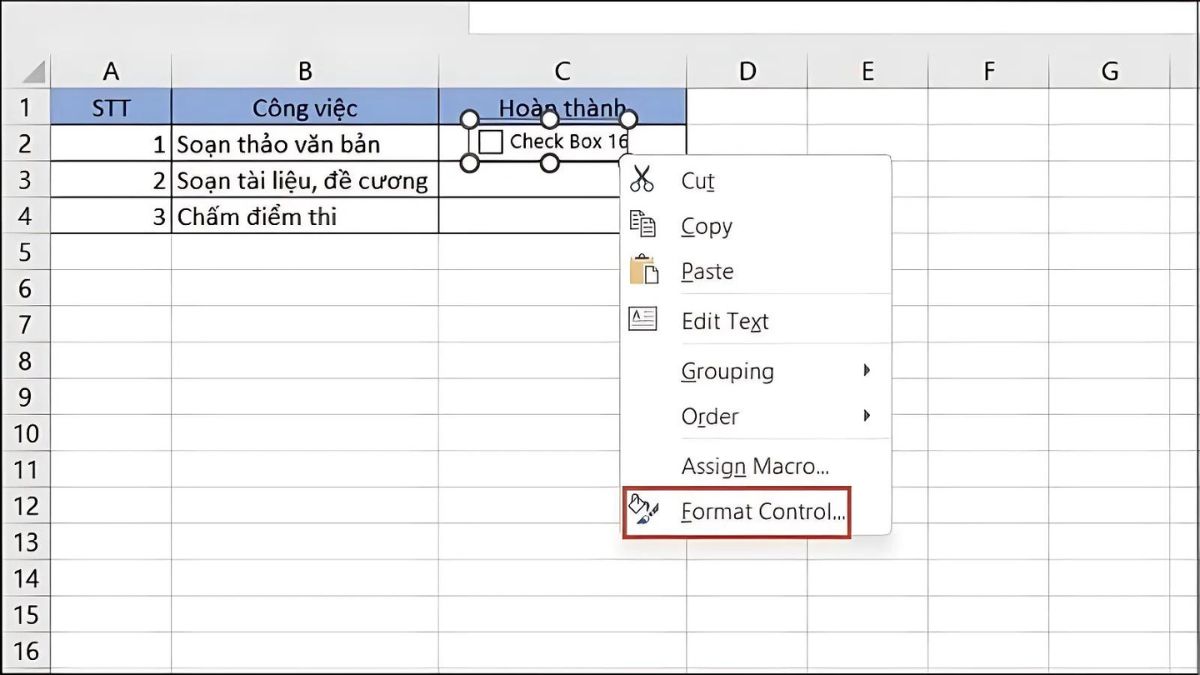Viewport: 1200px width, 675px height.
Task: Select column G header
Action: point(1109,71)
